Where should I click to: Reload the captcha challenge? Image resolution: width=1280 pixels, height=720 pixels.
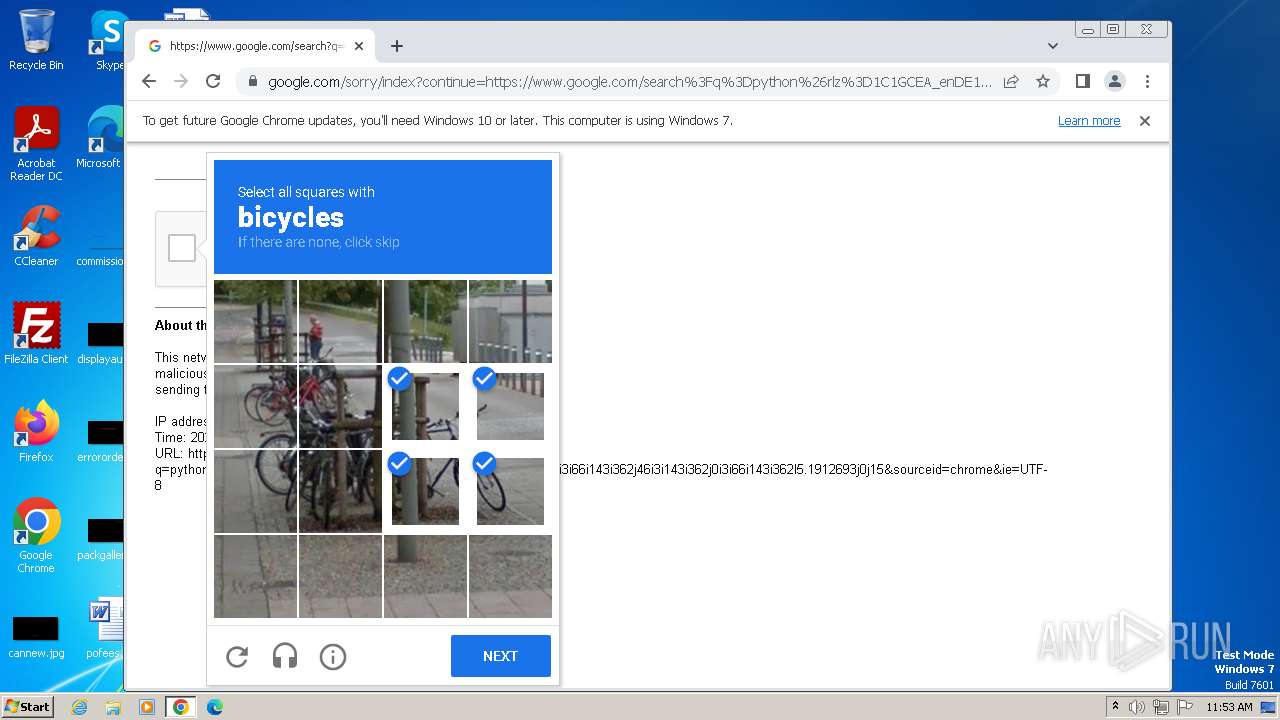[x=237, y=657]
